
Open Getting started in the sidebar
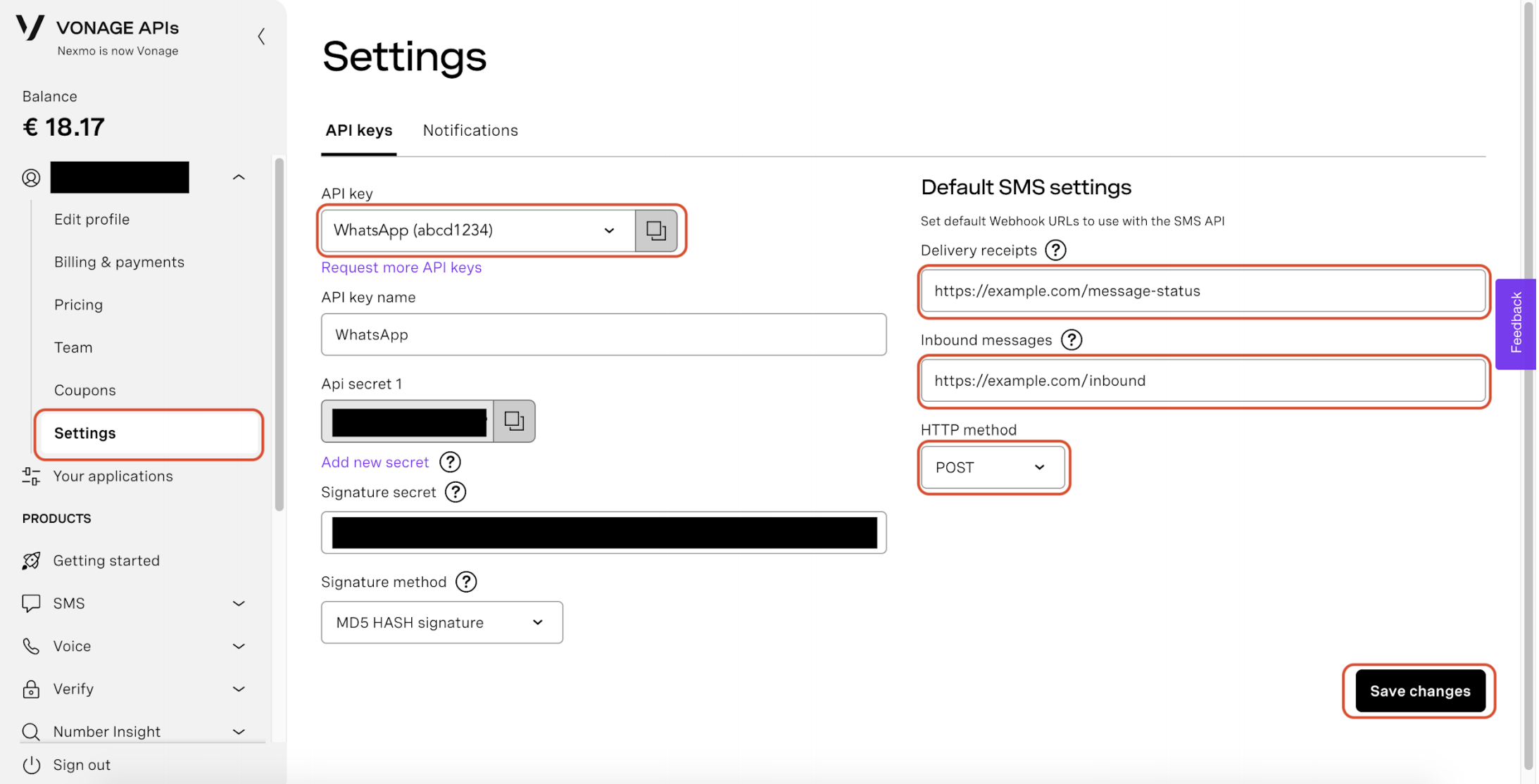click(x=106, y=561)
